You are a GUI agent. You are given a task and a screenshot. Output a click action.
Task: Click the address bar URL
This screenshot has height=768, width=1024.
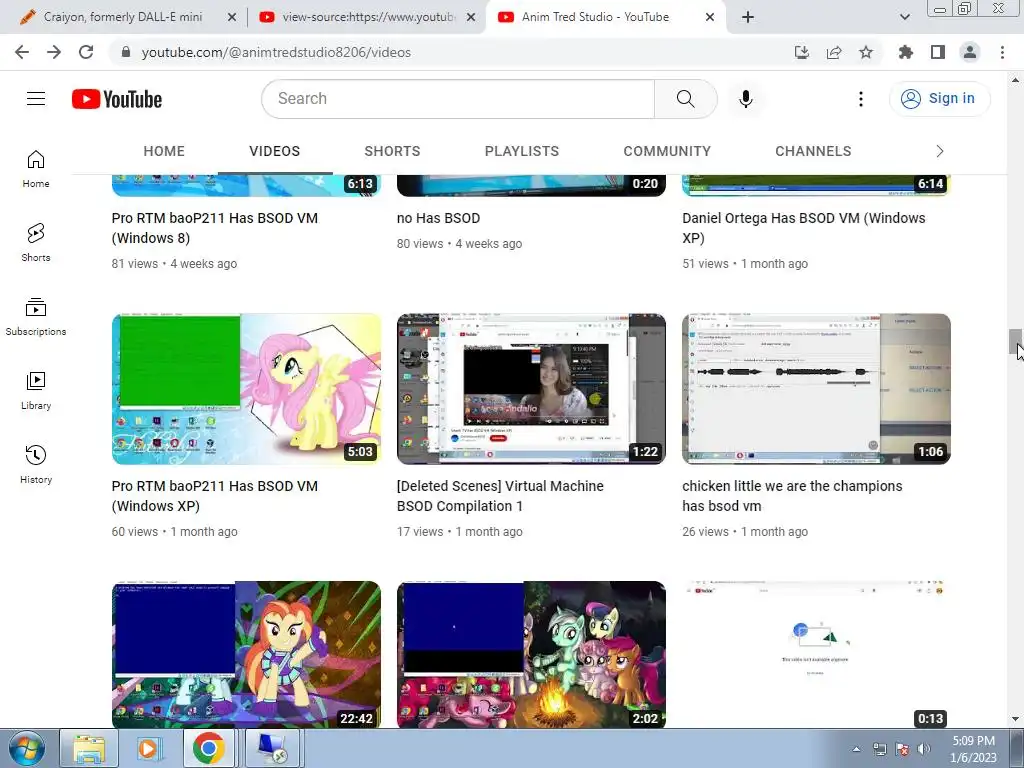276,52
